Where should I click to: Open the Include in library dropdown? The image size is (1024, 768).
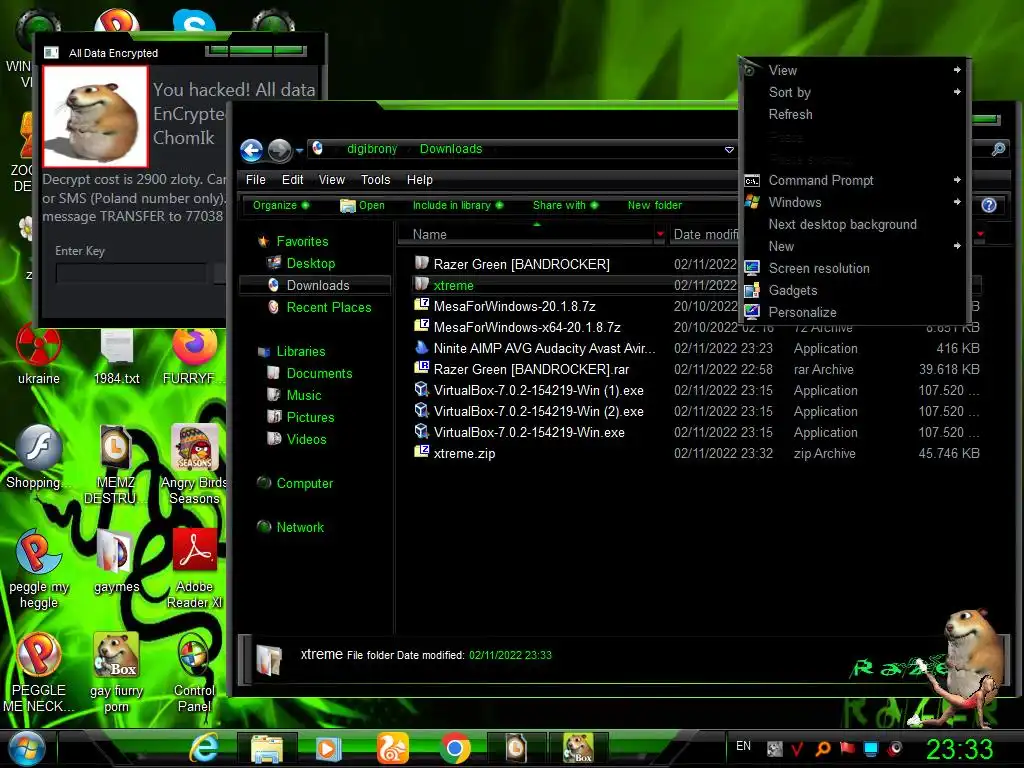coord(458,205)
